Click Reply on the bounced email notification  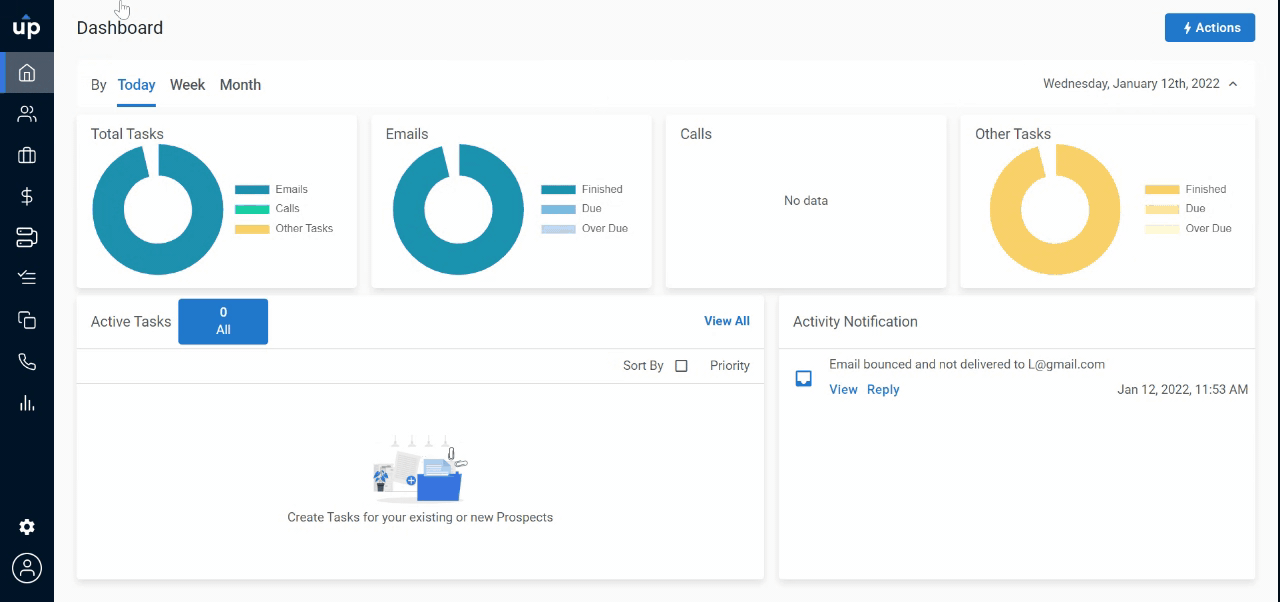click(883, 390)
